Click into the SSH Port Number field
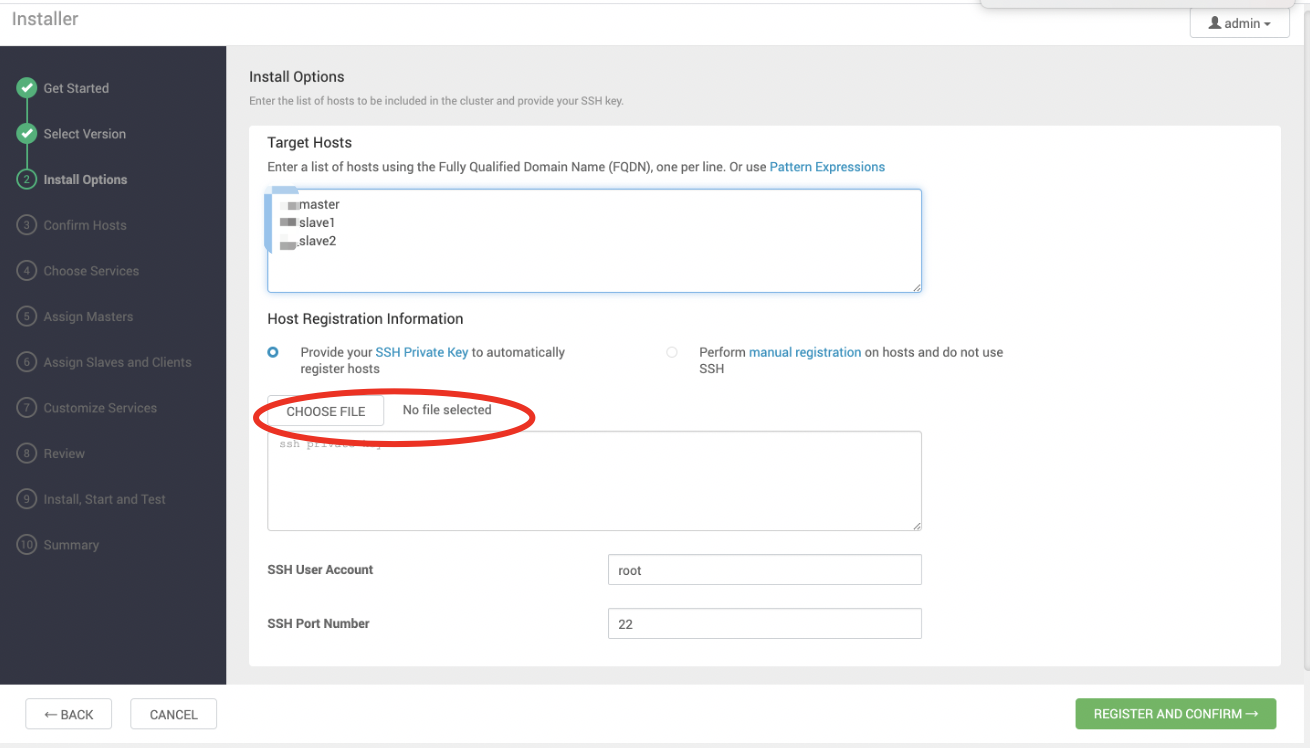This screenshot has width=1310, height=748. tap(764, 624)
